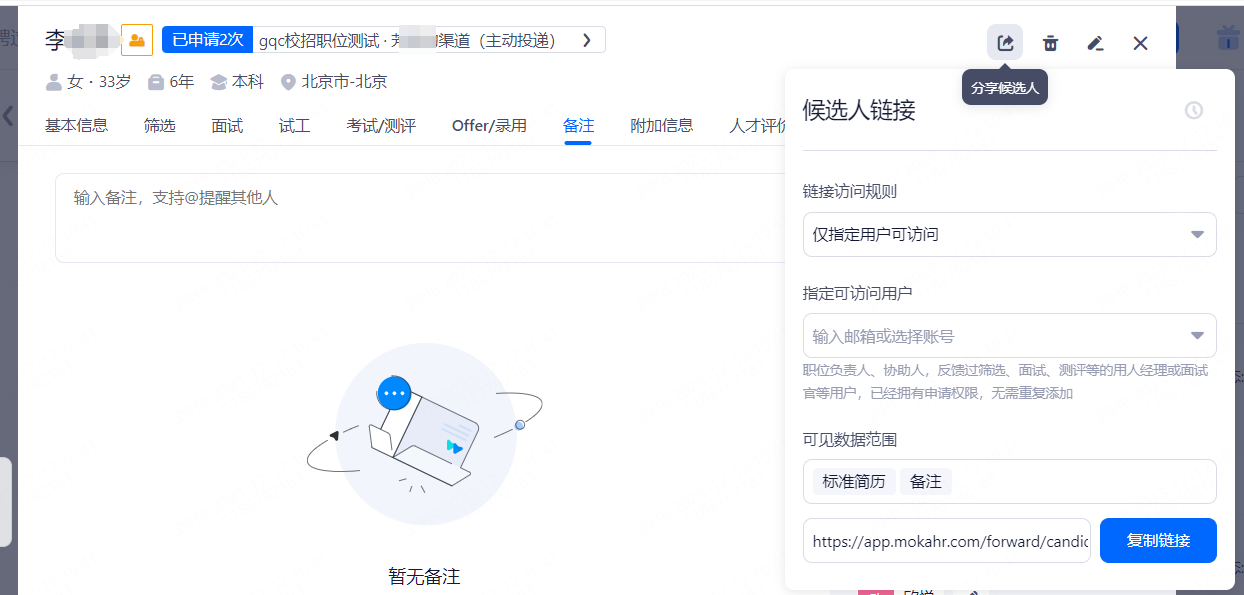Image resolution: width=1244 pixels, height=595 pixels.
Task: Click the edit pencil icon
Action: tap(1095, 43)
